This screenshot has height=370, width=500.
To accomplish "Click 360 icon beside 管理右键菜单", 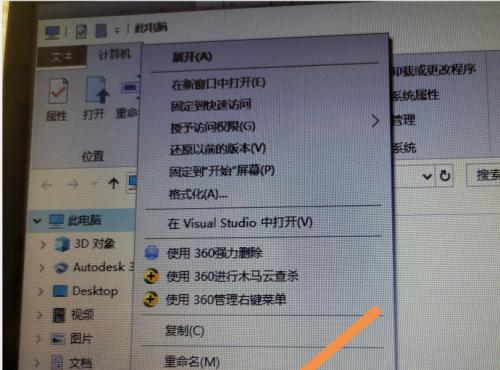I will (150, 299).
